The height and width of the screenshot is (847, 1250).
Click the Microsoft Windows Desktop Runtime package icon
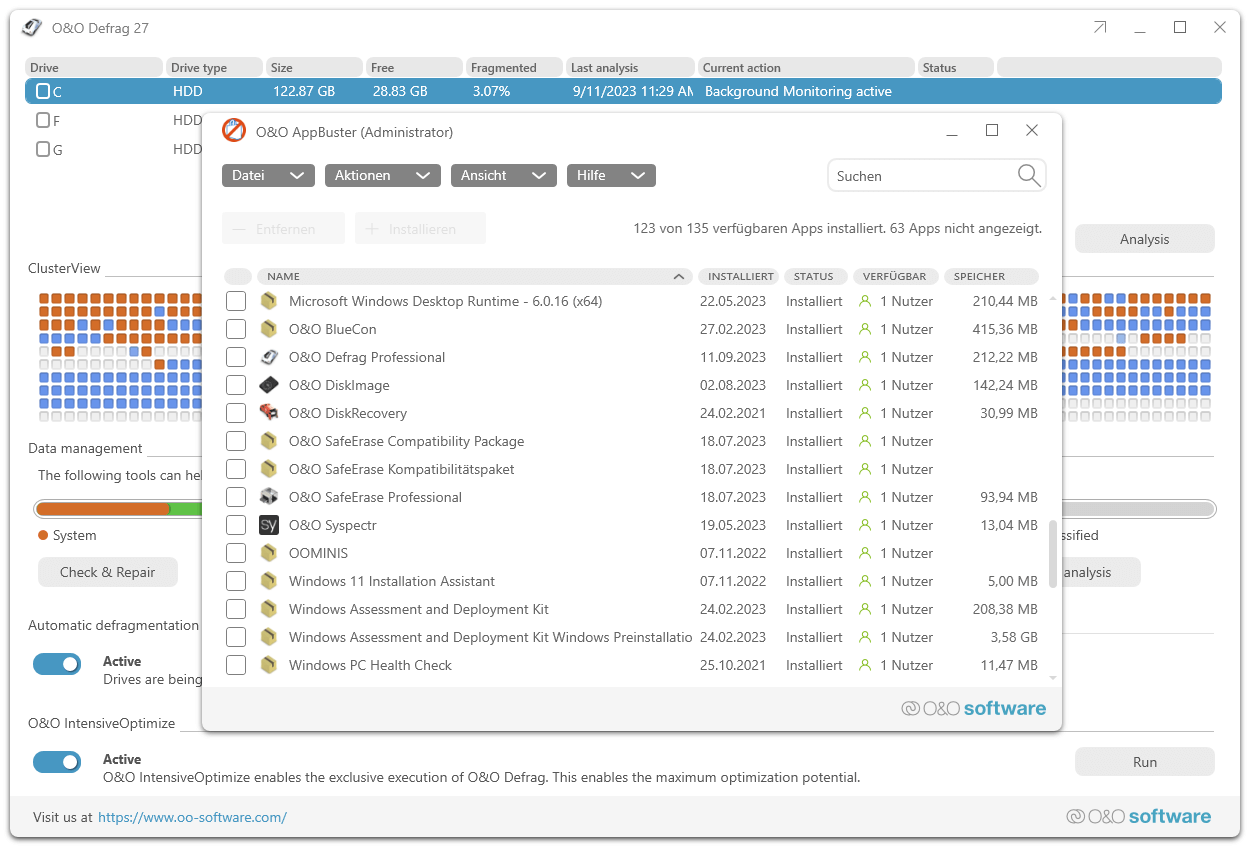tap(268, 301)
